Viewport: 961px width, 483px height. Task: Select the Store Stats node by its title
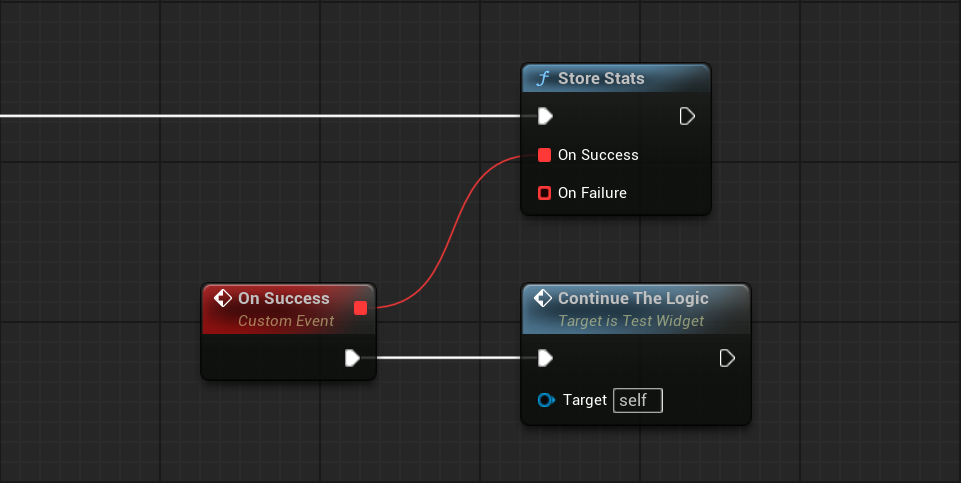(x=601, y=78)
